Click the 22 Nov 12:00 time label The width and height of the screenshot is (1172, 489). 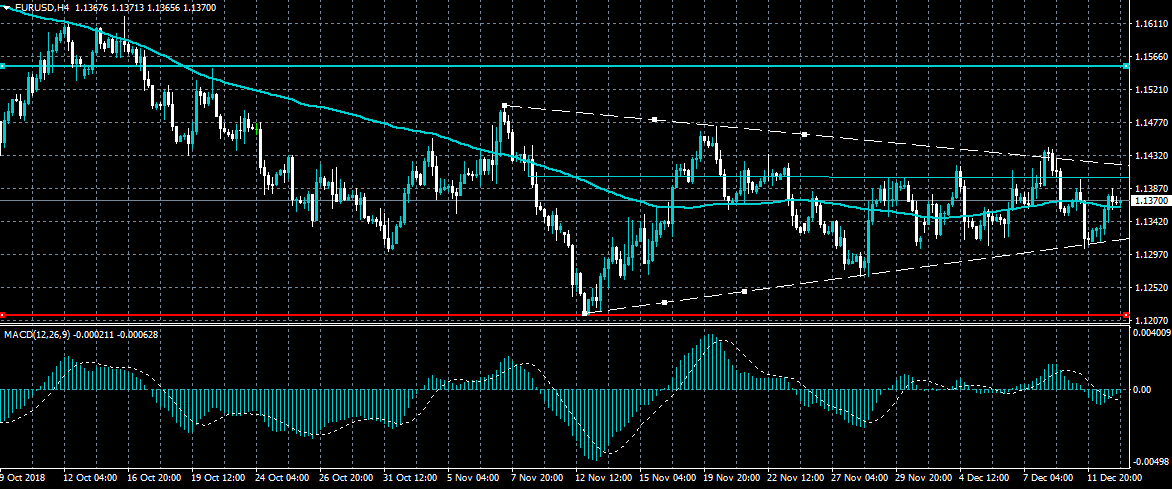(795, 477)
